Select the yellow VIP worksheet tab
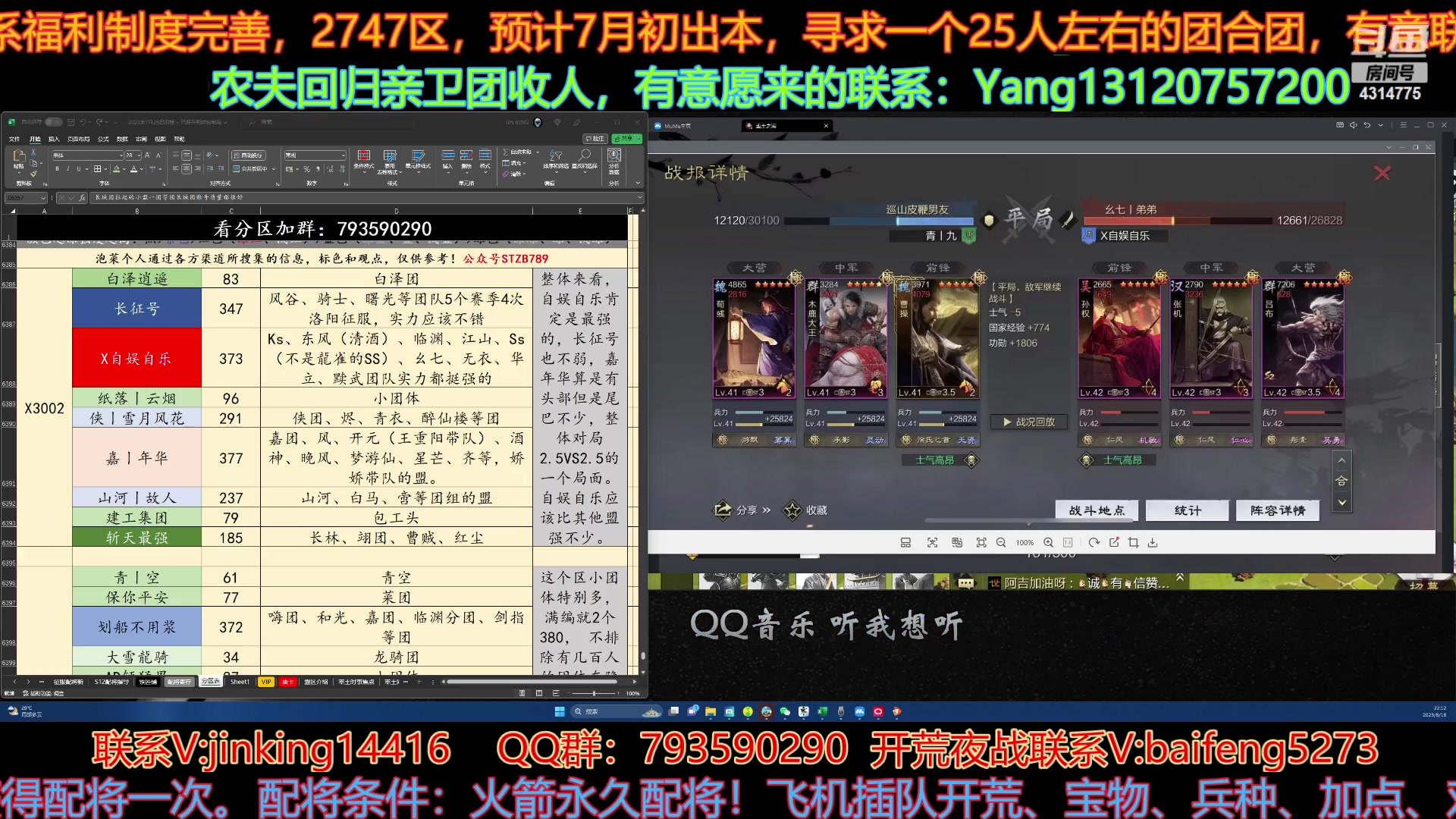This screenshot has height=819, width=1456. click(x=266, y=682)
